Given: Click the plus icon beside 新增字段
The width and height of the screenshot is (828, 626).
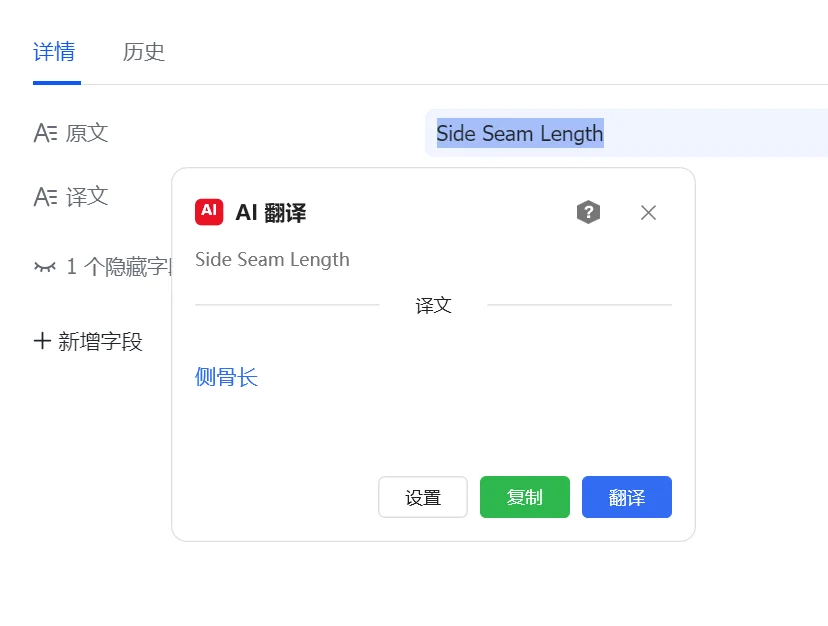Looking at the screenshot, I should click(x=42, y=341).
